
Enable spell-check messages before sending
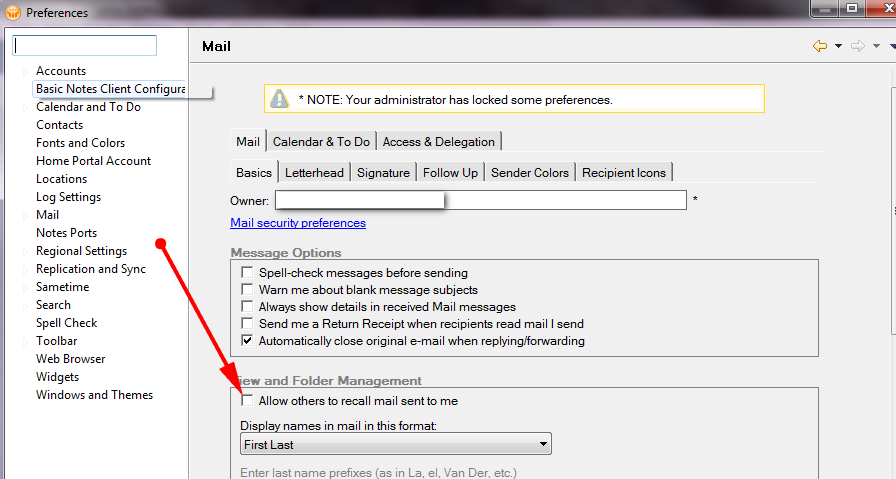pos(247,272)
